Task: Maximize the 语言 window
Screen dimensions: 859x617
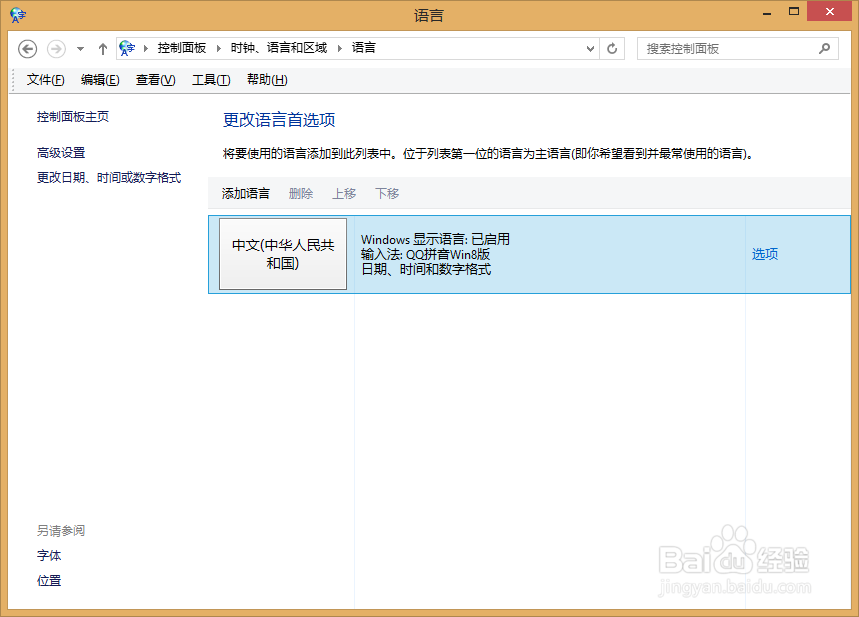Action: pyautogui.click(x=794, y=12)
